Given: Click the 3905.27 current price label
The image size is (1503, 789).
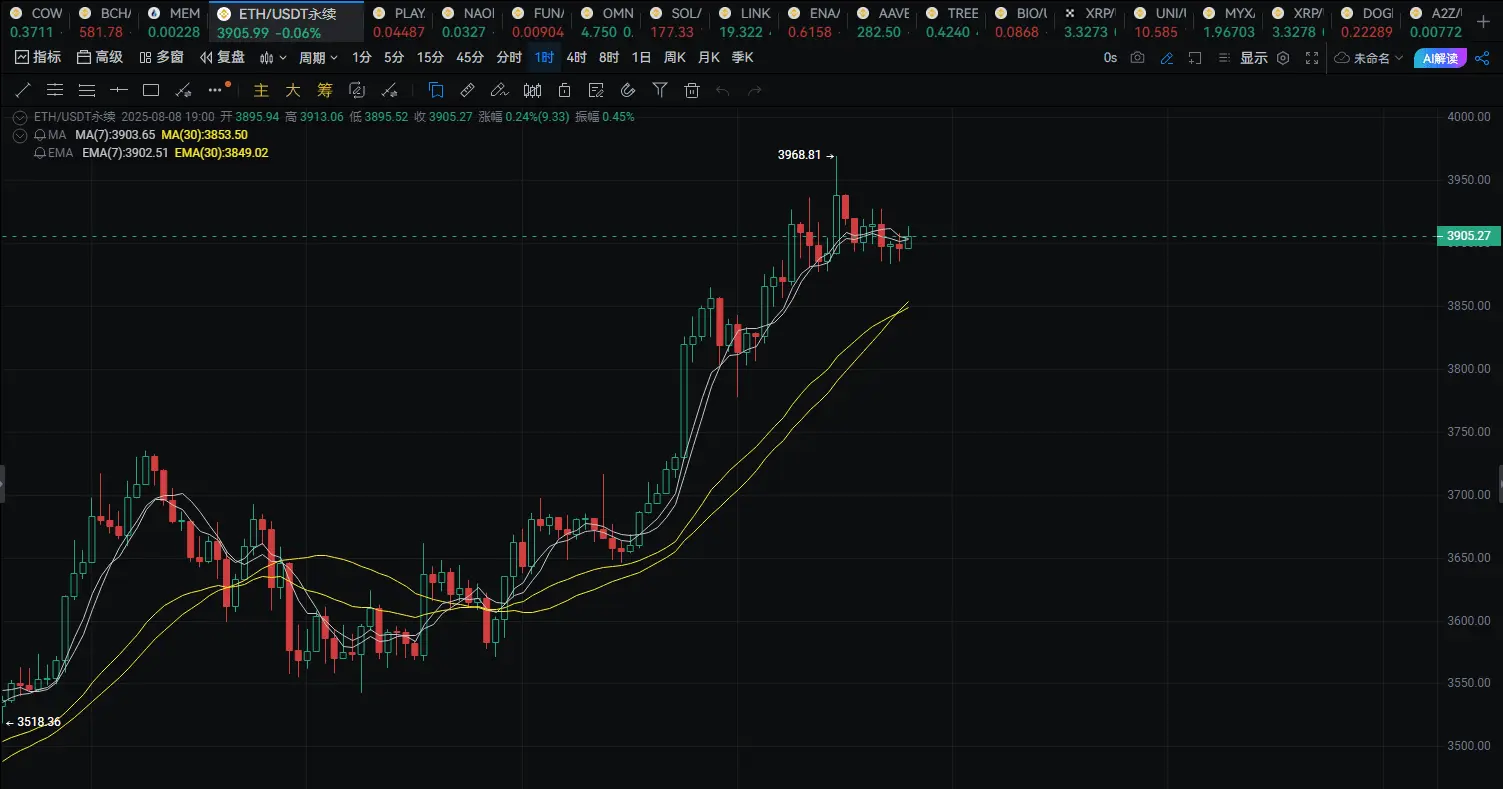Looking at the screenshot, I should 1468,236.
